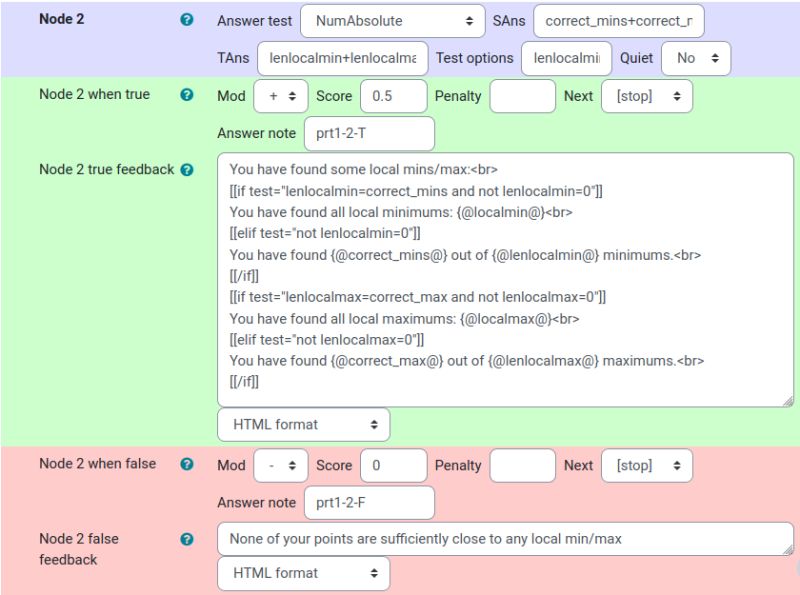Image resolution: width=800 pixels, height=595 pixels.
Task: Open help icon for Node 2 false feedback
Action: 187,539
